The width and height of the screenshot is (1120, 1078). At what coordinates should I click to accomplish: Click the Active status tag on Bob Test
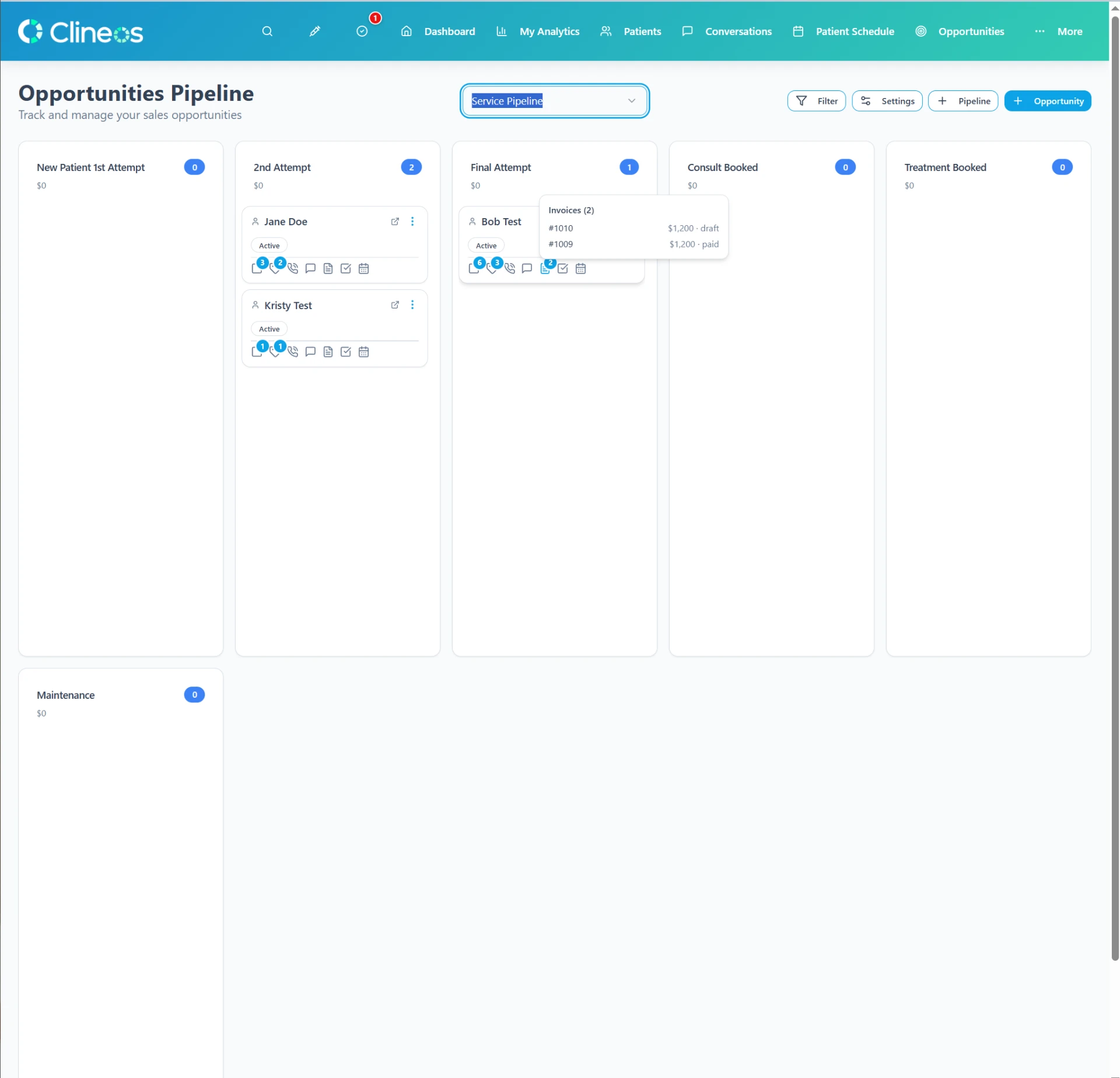coord(486,246)
